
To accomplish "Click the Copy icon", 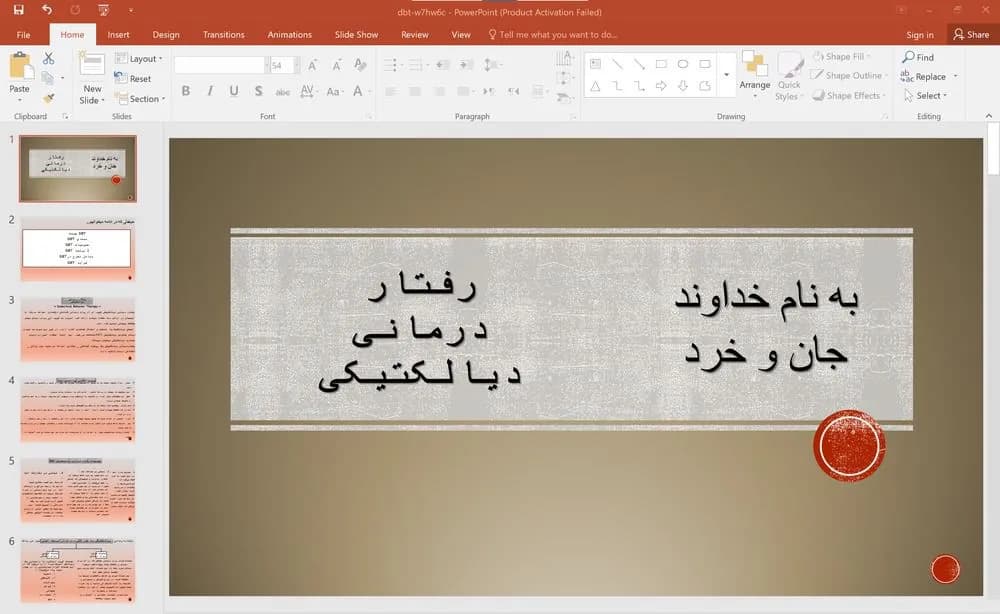I will click(x=48, y=78).
